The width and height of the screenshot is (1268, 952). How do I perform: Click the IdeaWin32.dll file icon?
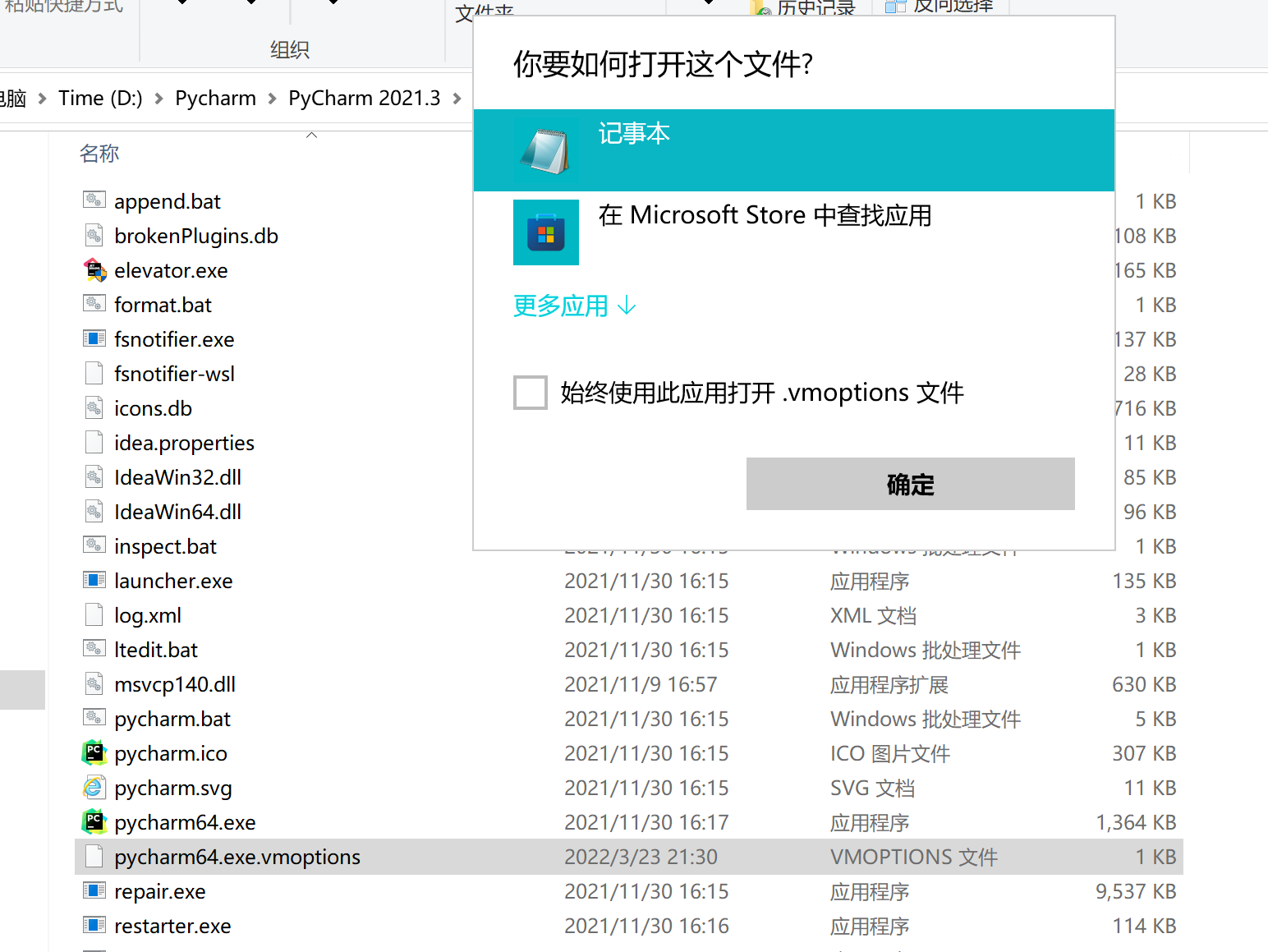click(94, 476)
